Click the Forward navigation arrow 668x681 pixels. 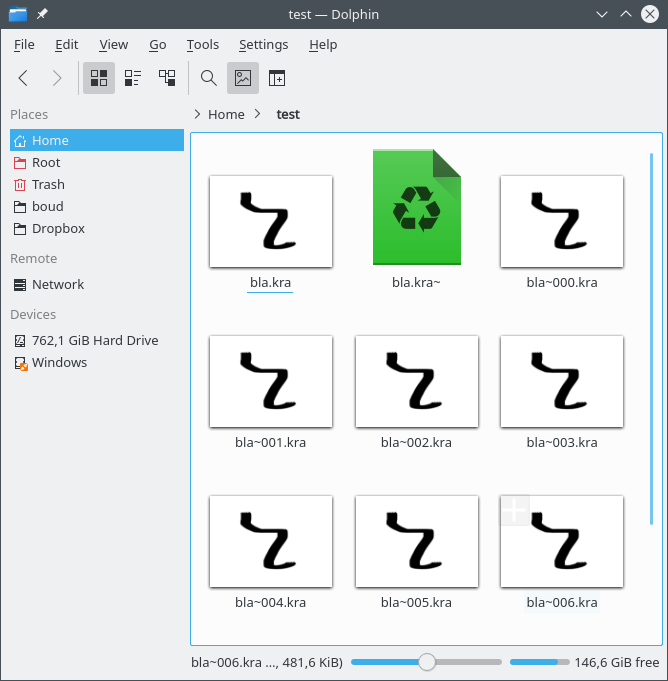click(57, 78)
